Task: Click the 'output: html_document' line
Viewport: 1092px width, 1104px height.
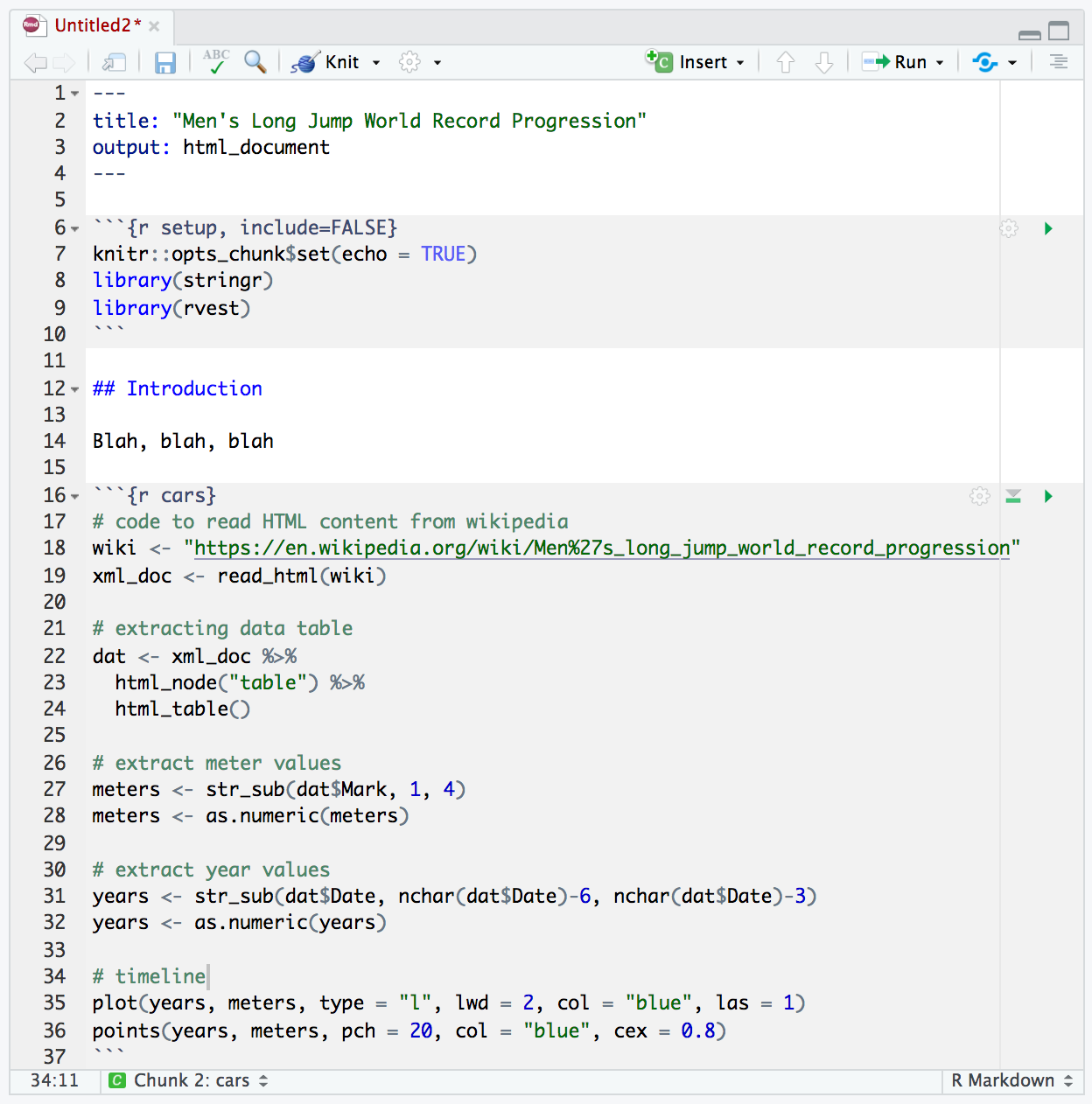Action: pyautogui.click(x=211, y=147)
